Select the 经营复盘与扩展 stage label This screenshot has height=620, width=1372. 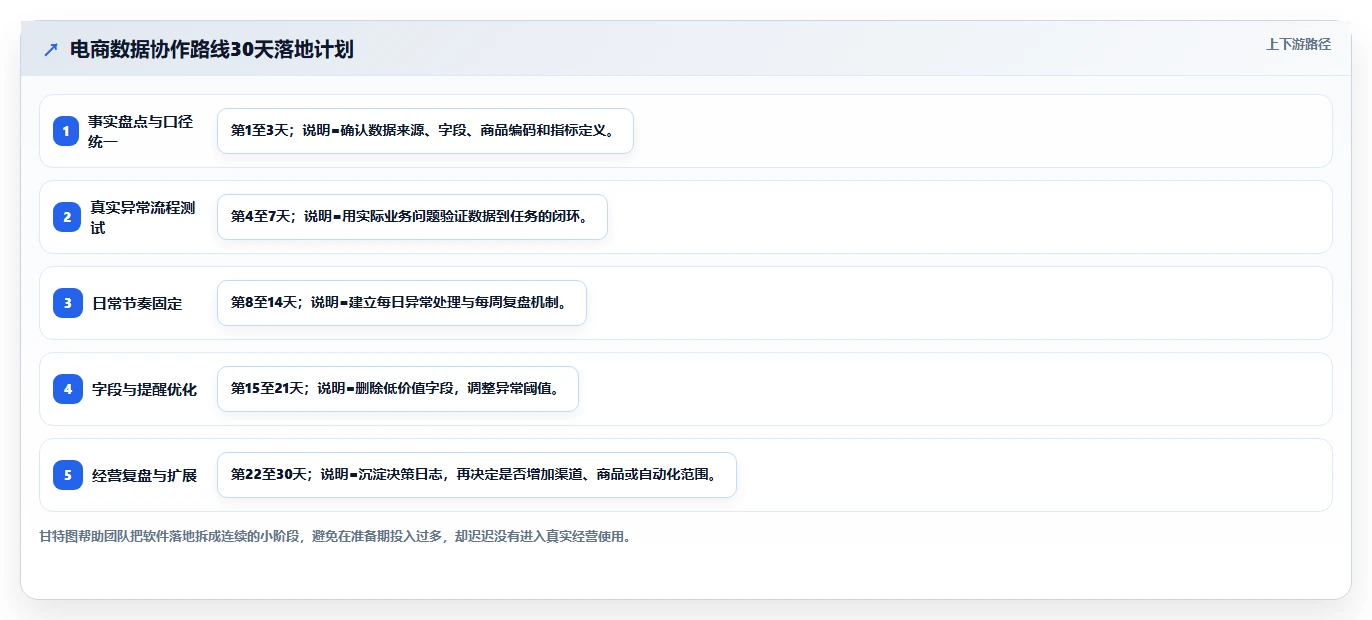tap(144, 475)
